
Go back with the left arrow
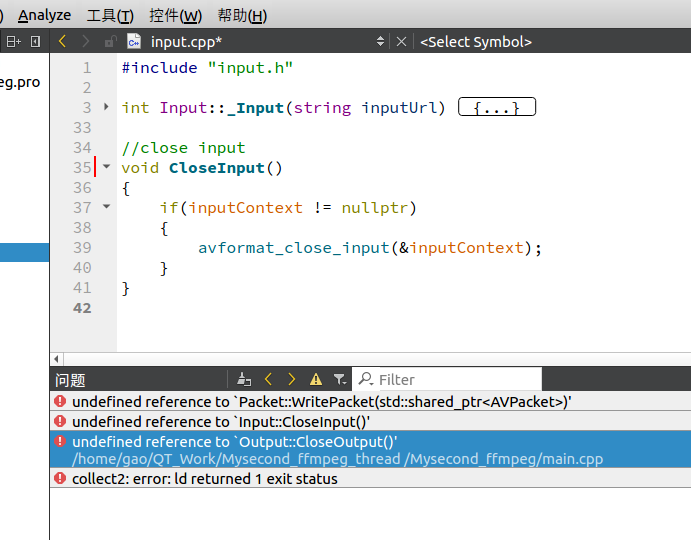click(62, 42)
